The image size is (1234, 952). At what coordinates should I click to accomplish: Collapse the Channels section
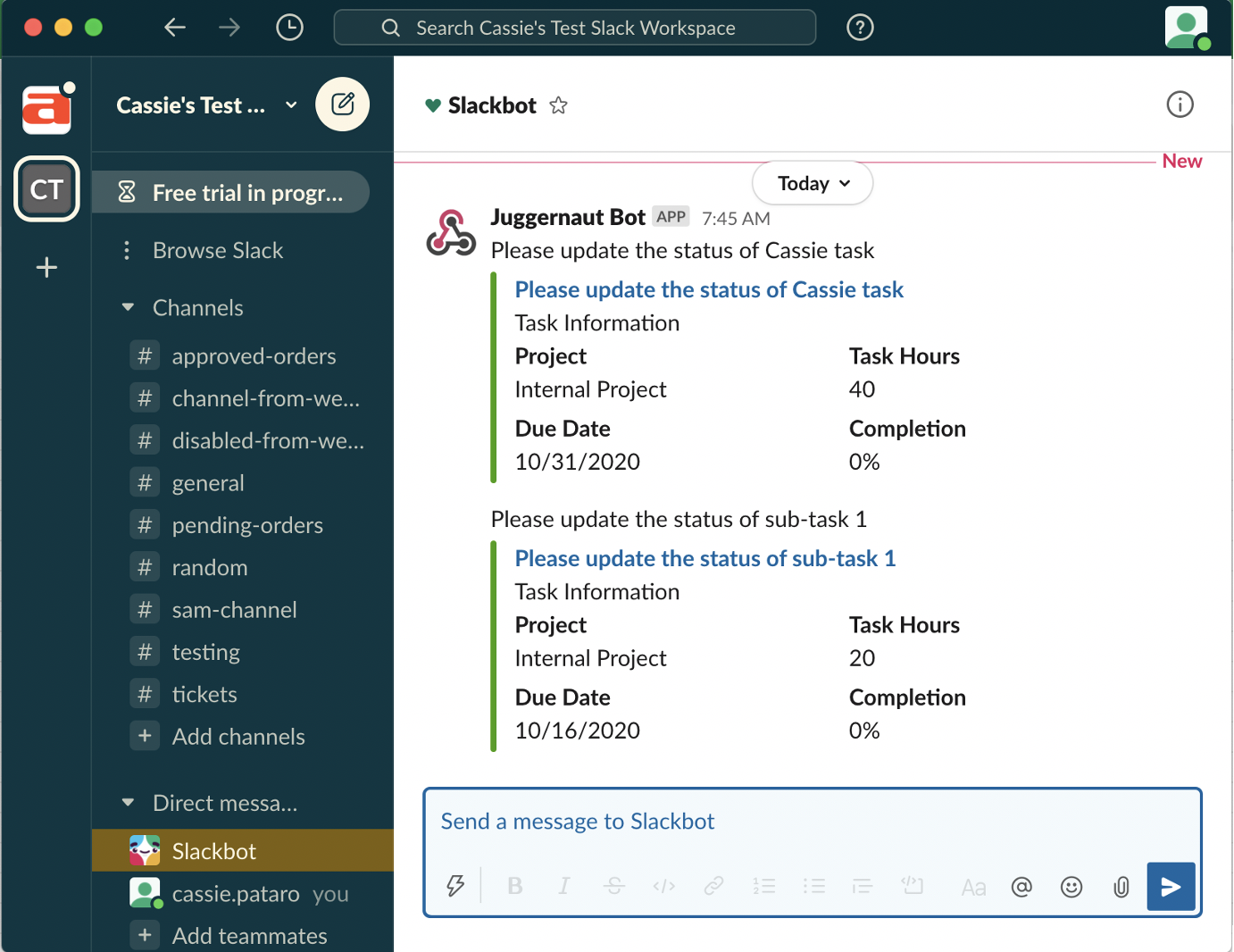point(129,307)
